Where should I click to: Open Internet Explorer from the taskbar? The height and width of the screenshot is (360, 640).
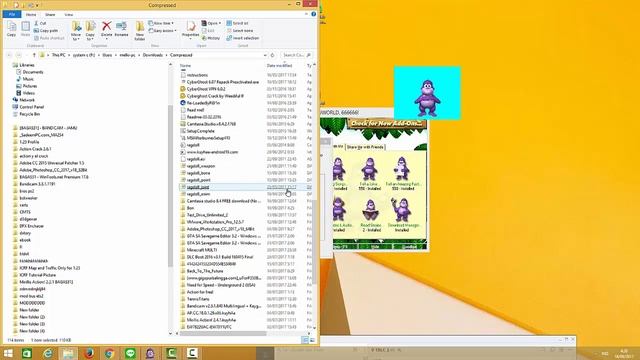pyautogui.click(x=47, y=353)
